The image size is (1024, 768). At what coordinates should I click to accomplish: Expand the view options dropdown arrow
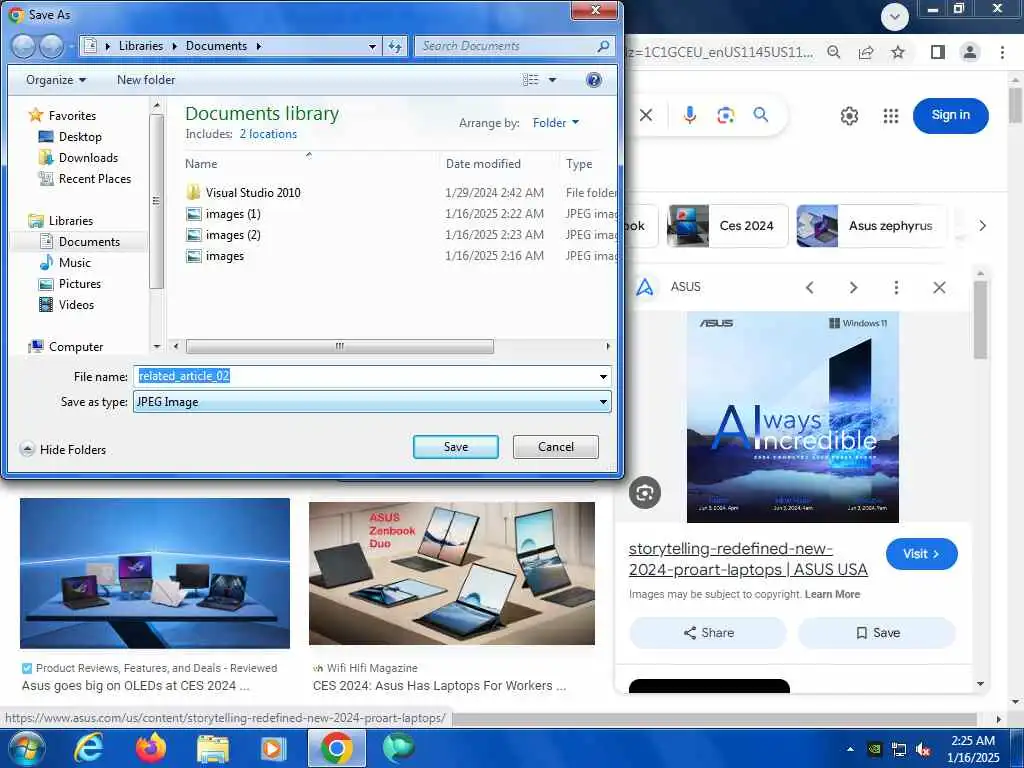pos(552,80)
